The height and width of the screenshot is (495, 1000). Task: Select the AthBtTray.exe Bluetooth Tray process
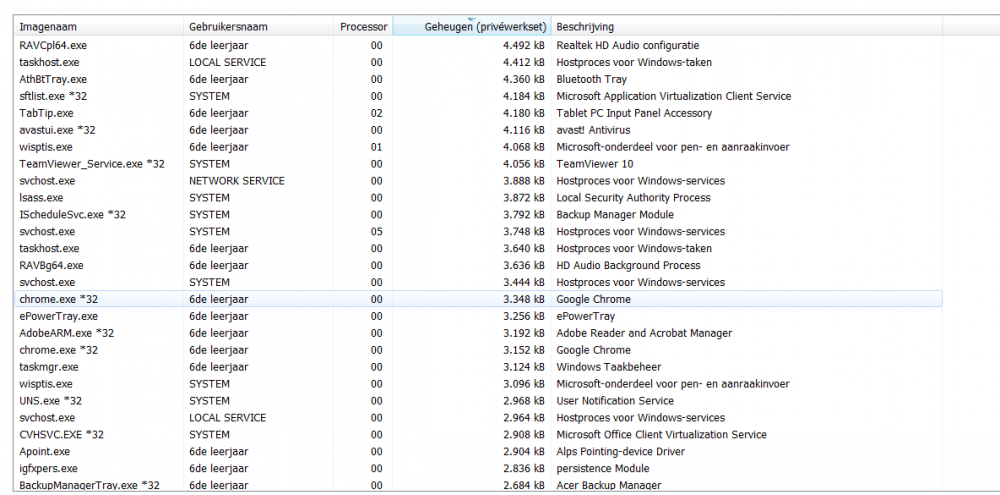pyautogui.click(x=53, y=79)
